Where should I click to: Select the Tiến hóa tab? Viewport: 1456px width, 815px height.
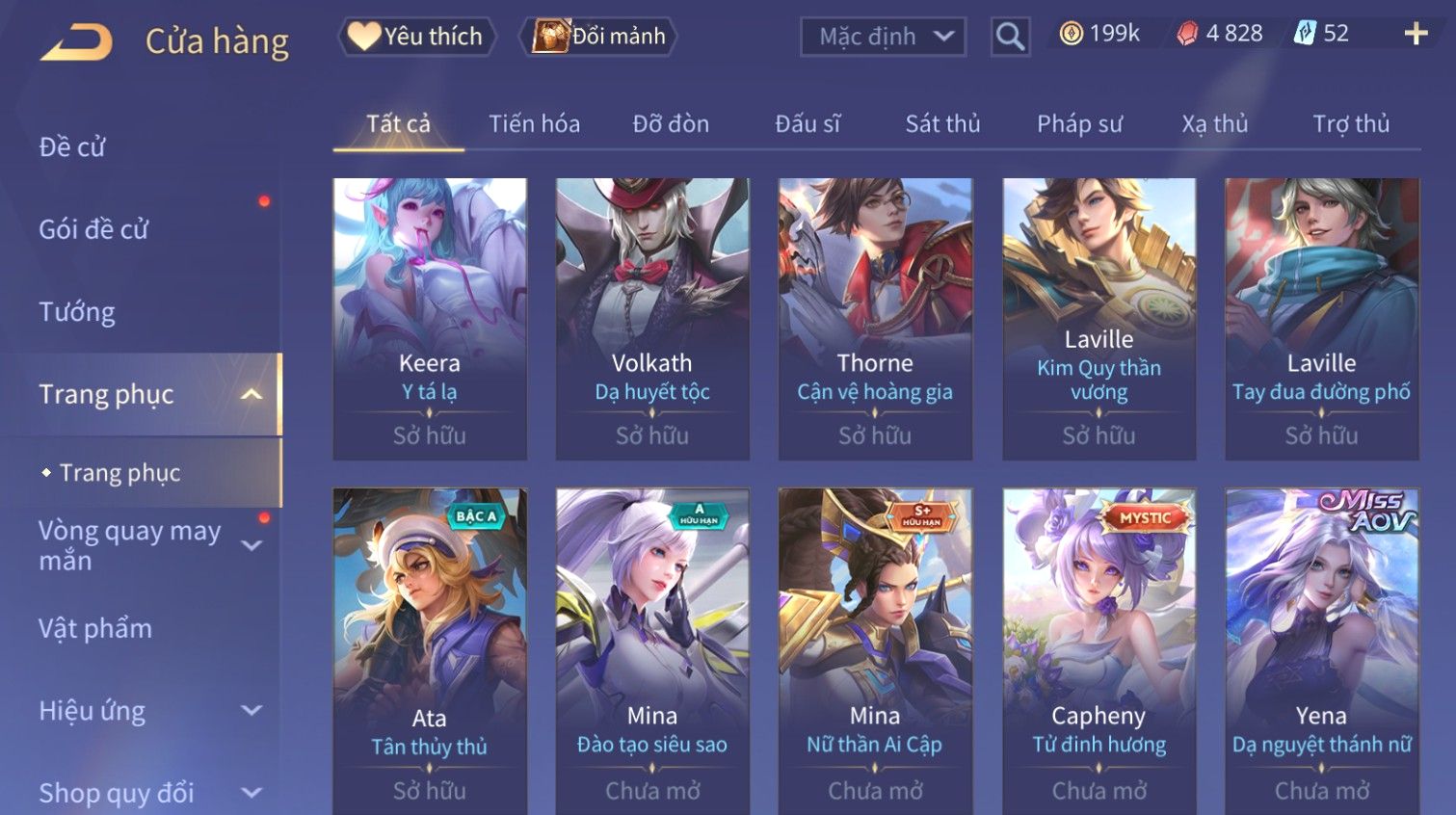534,124
